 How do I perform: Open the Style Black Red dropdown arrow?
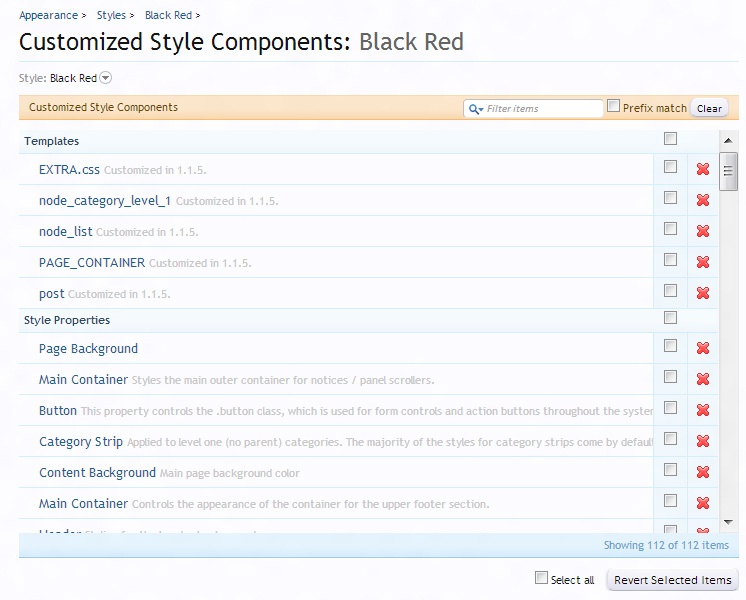click(x=106, y=78)
